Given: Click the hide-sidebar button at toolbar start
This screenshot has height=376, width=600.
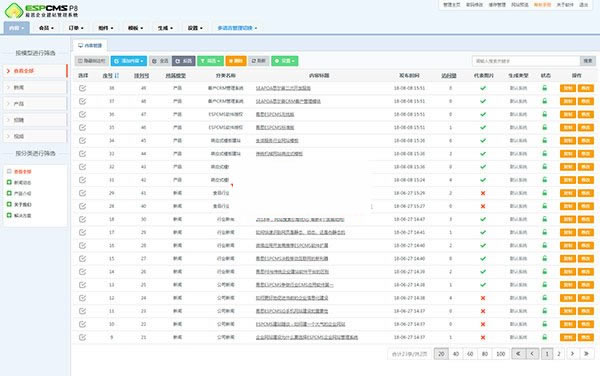Looking at the screenshot, I should point(92,61).
